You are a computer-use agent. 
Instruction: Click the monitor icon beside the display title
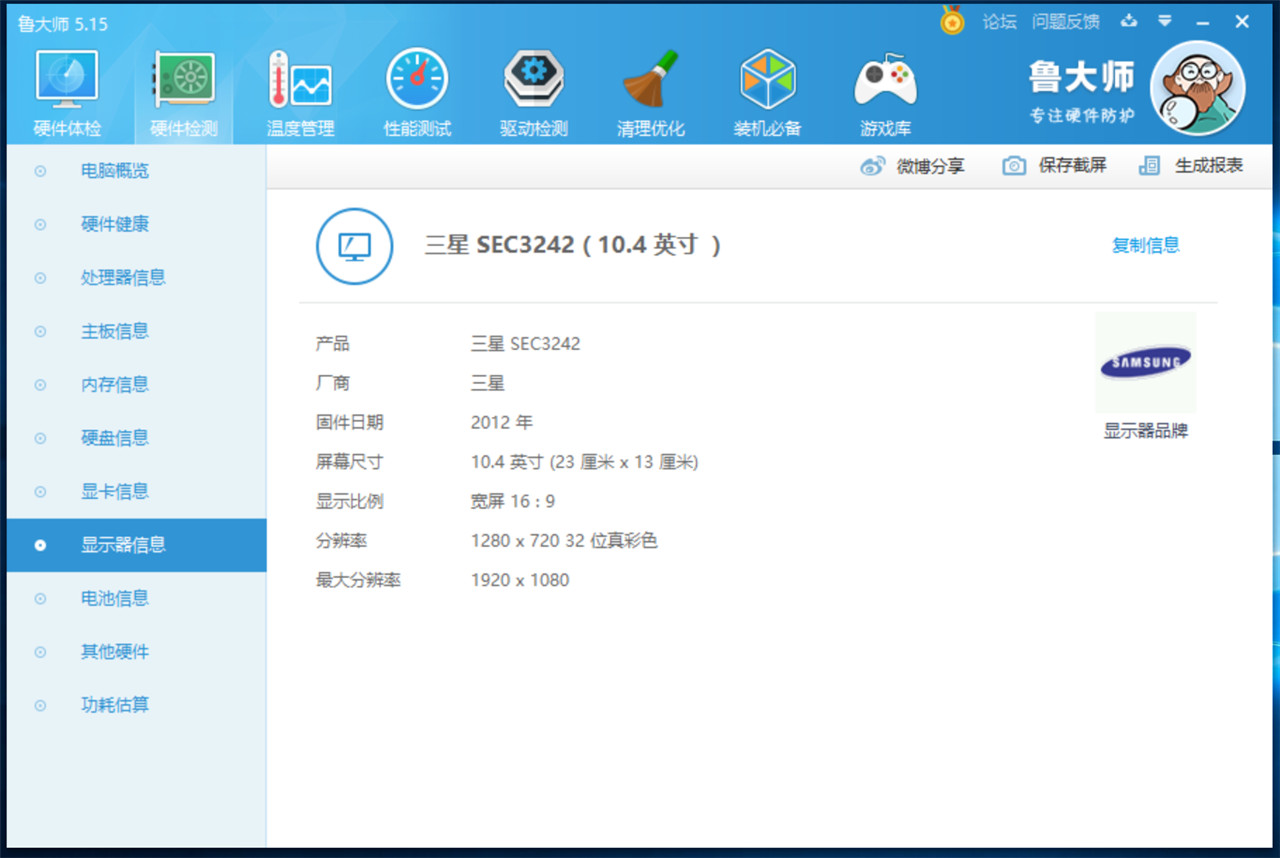(354, 246)
